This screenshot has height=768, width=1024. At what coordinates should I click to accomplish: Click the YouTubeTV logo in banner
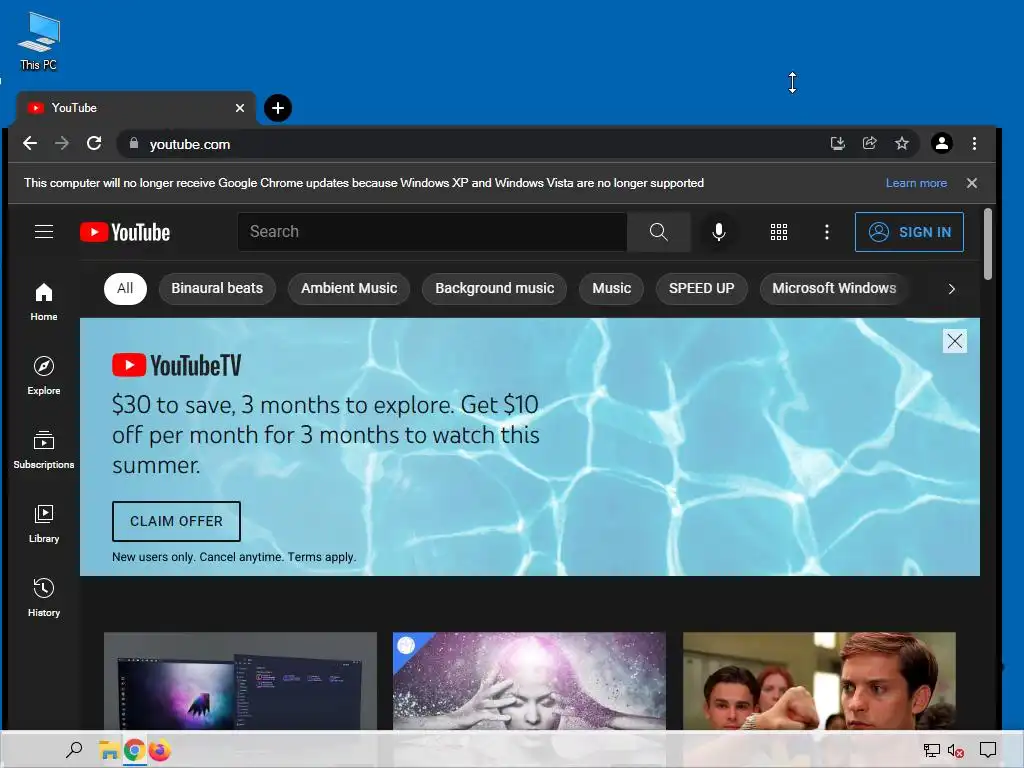(177, 365)
